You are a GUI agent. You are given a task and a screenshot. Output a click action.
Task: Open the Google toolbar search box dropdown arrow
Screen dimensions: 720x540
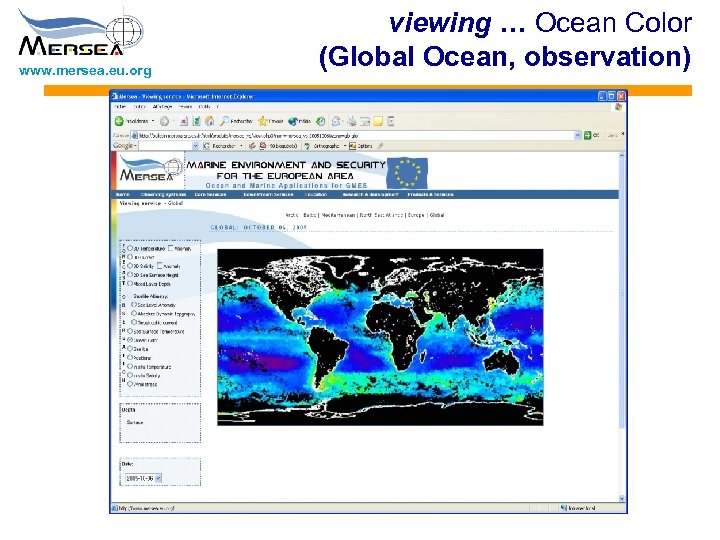pos(195,146)
